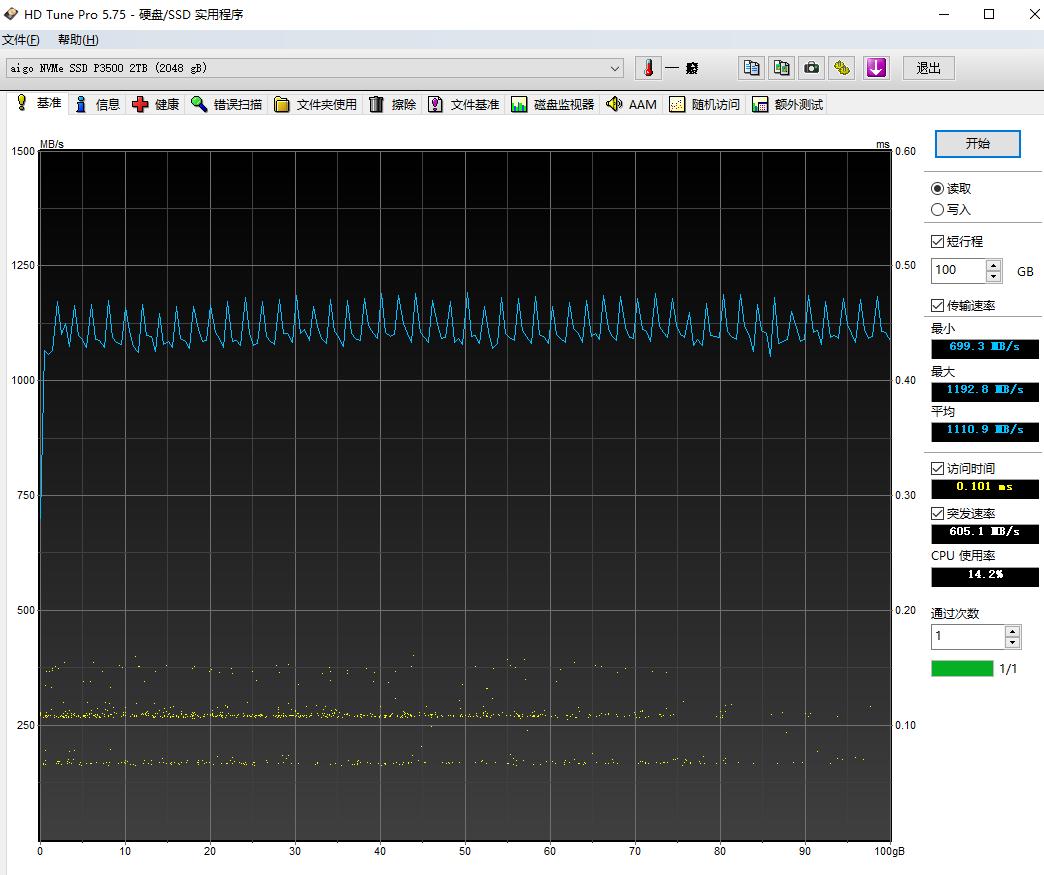The height and width of the screenshot is (875, 1044).
Task: Click the 退出 exit button
Action: (x=928, y=68)
